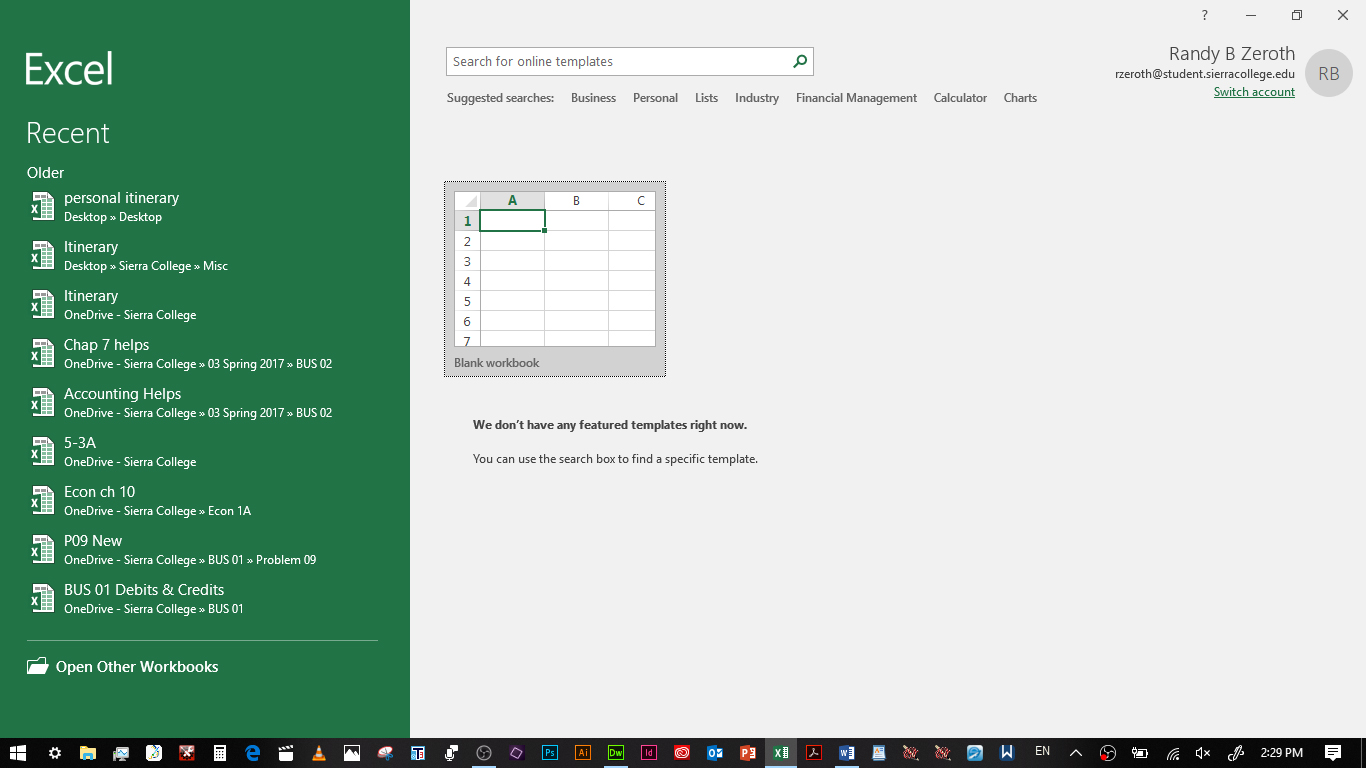
Task: Click the Excel taskbar icon
Action: click(x=781, y=753)
